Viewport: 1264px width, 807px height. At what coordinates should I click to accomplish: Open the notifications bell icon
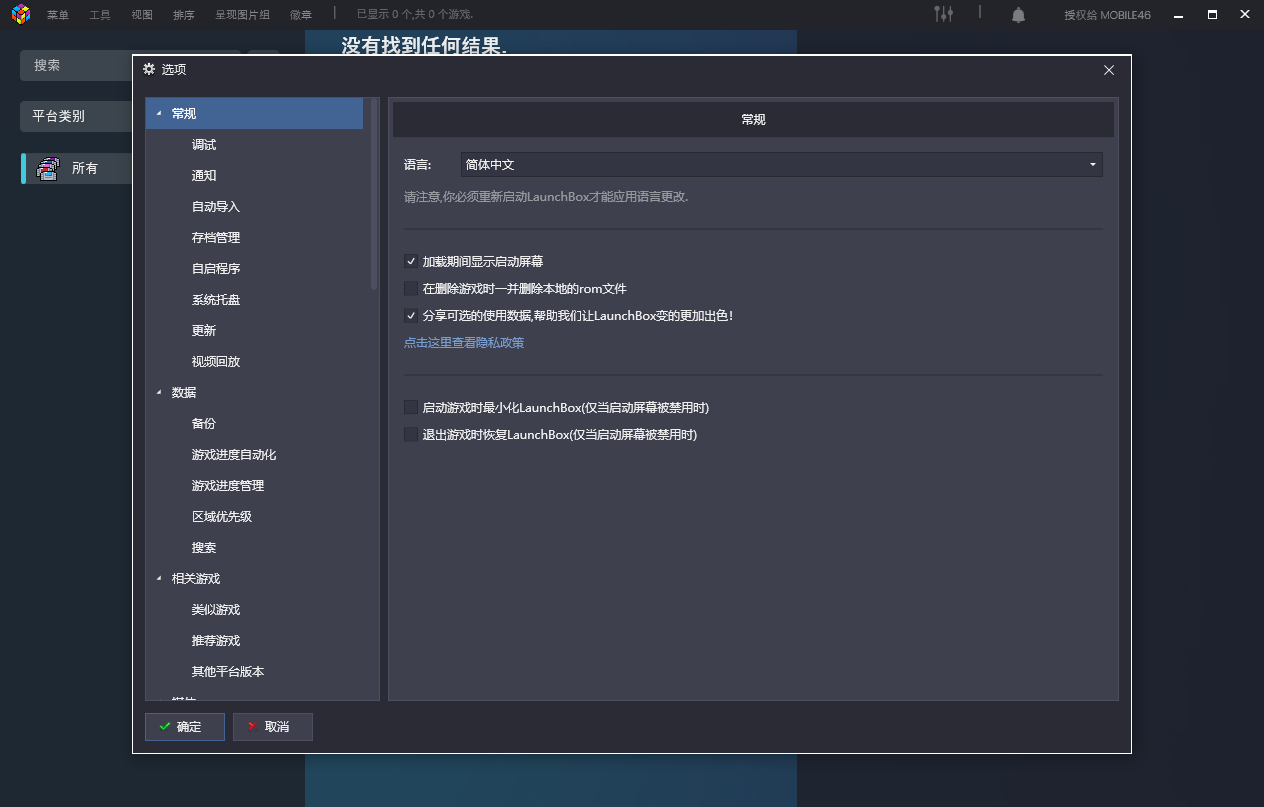click(1018, 15)
